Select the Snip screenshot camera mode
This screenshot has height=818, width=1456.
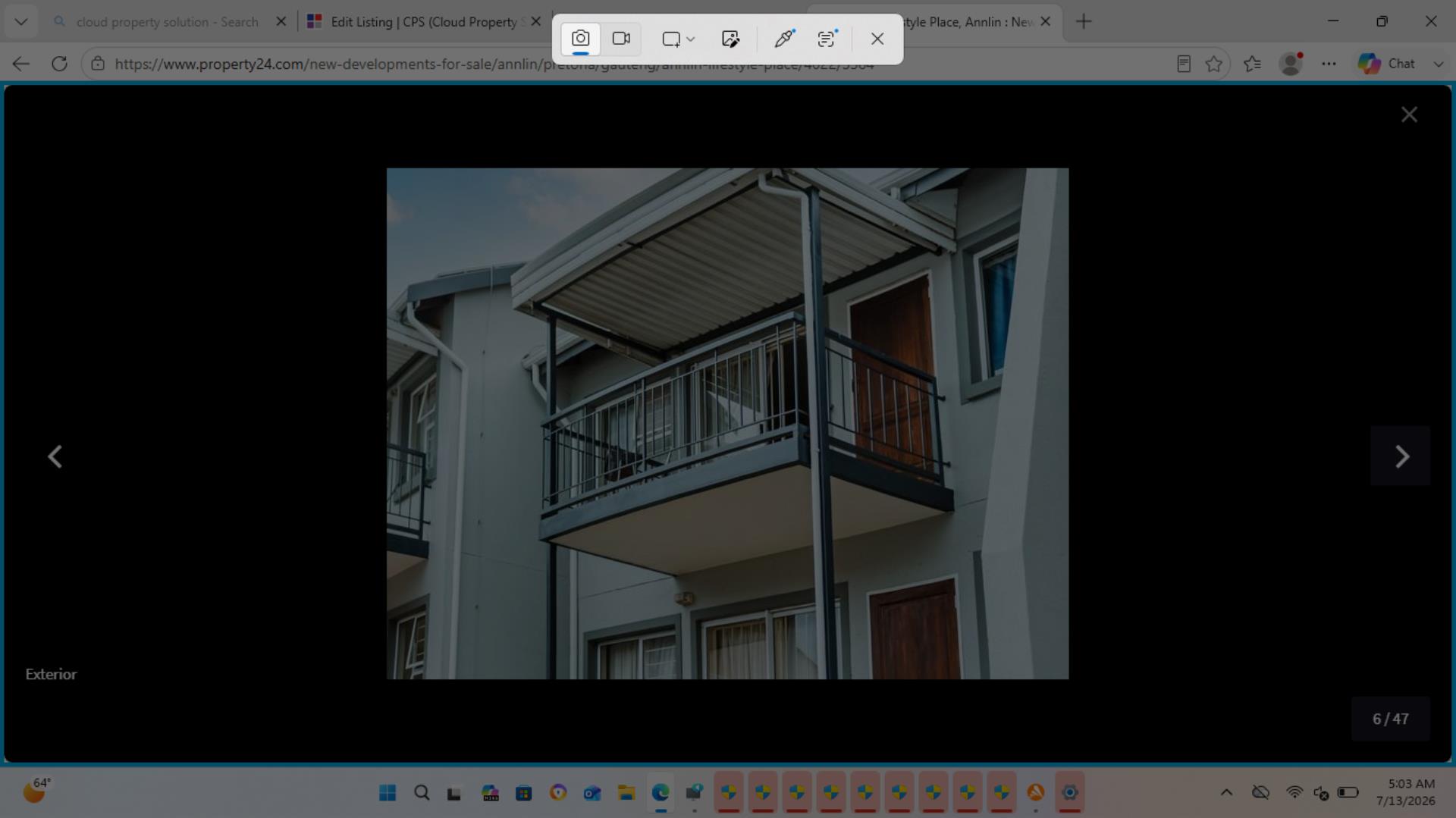(580, 39)
